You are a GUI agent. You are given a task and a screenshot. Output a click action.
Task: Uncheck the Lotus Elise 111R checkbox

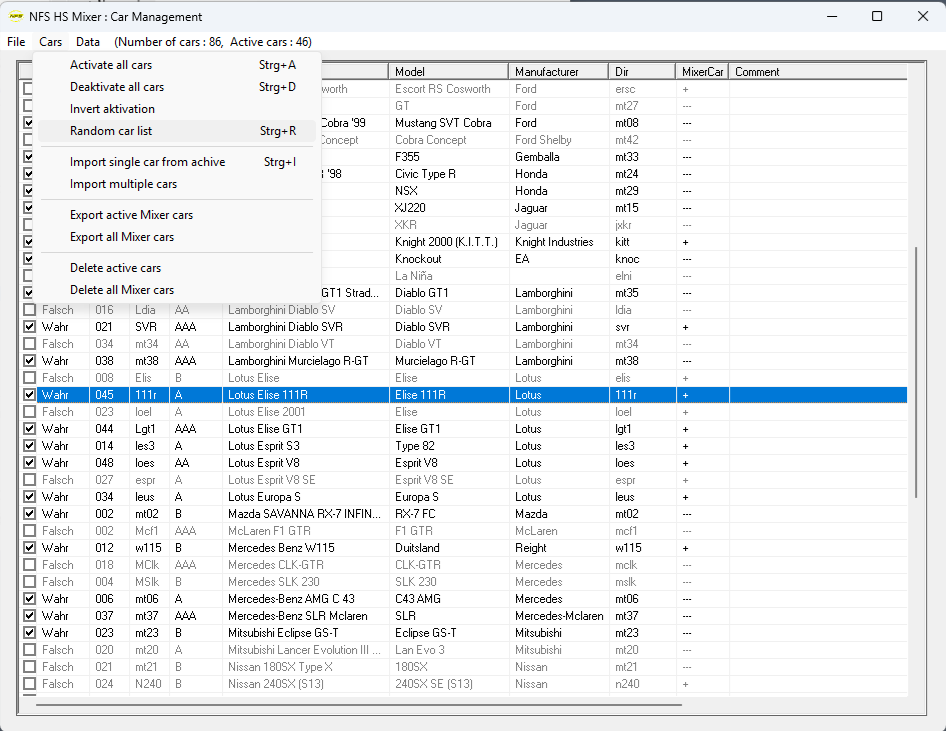click(x=29, y=395)
